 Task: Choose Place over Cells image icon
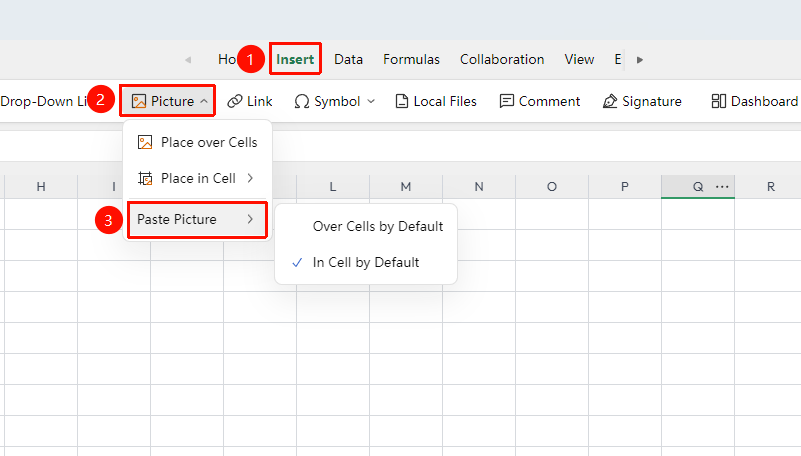point(145,142)
